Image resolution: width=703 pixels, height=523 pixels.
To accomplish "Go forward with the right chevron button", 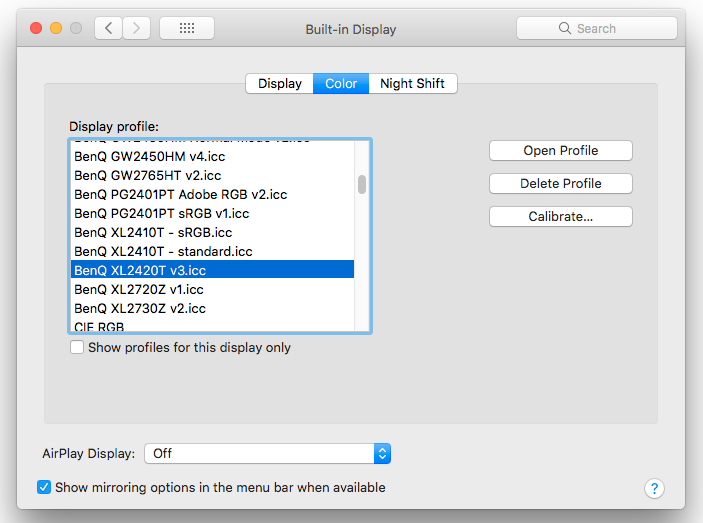I will coord(136,28).
